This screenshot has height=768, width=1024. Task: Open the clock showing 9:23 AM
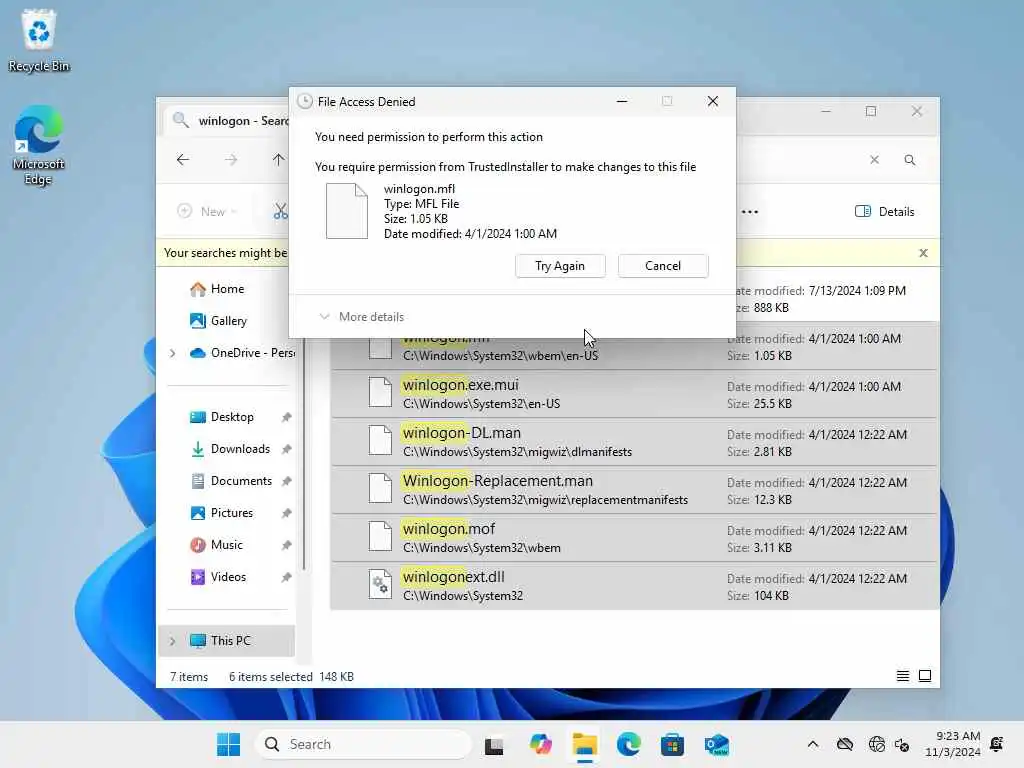coord(952,744)
